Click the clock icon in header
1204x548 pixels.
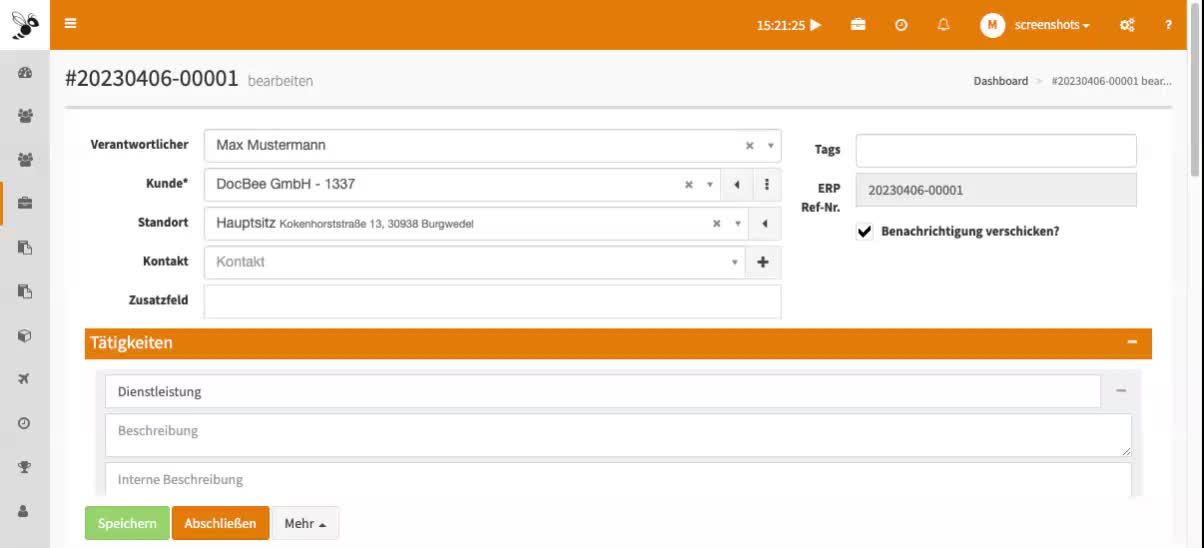(x=901, y=25)
